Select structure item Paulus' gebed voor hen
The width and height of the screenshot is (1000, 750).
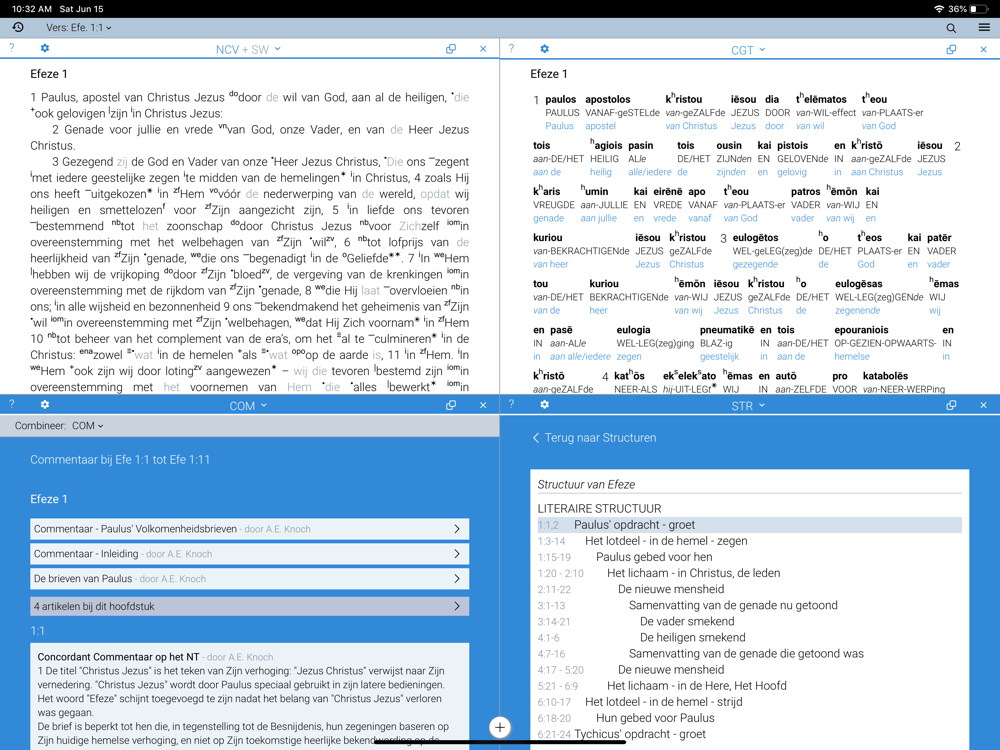tap(654, 557)
